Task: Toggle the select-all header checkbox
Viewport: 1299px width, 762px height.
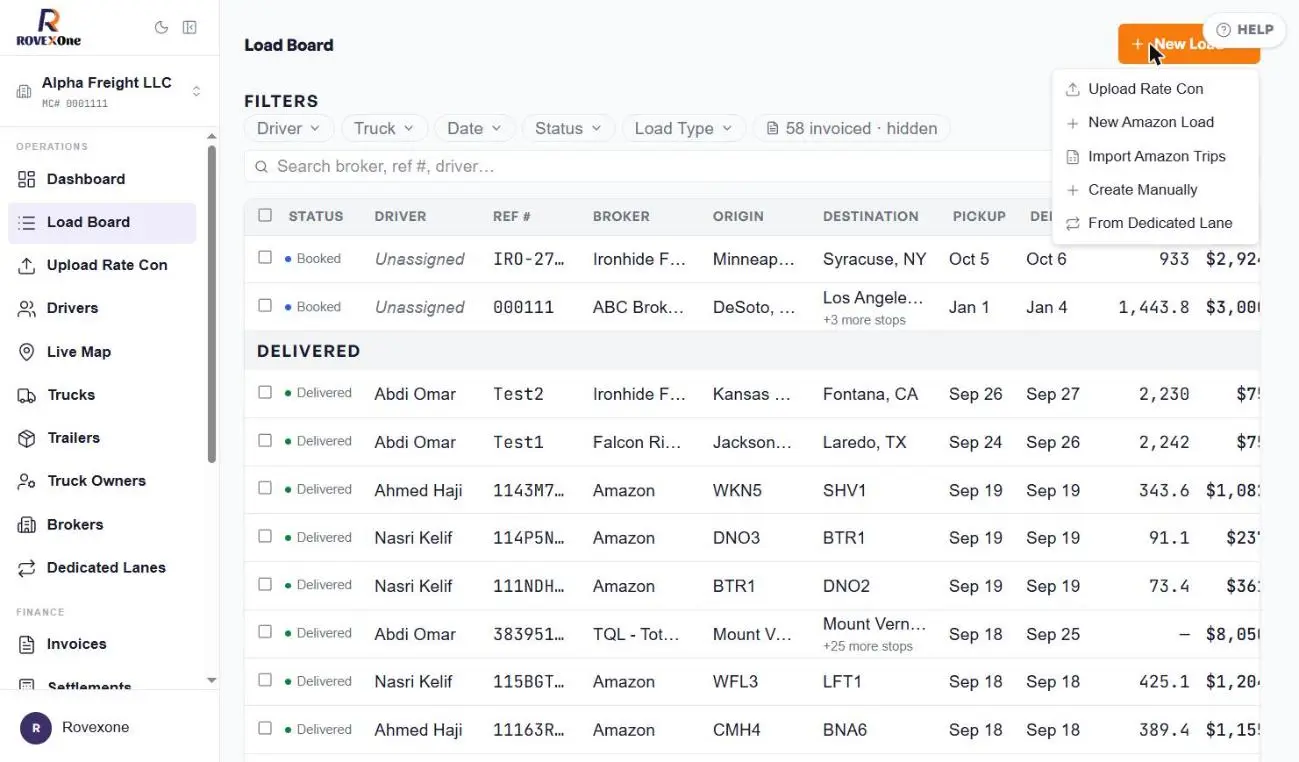Action: pos(265,215)
